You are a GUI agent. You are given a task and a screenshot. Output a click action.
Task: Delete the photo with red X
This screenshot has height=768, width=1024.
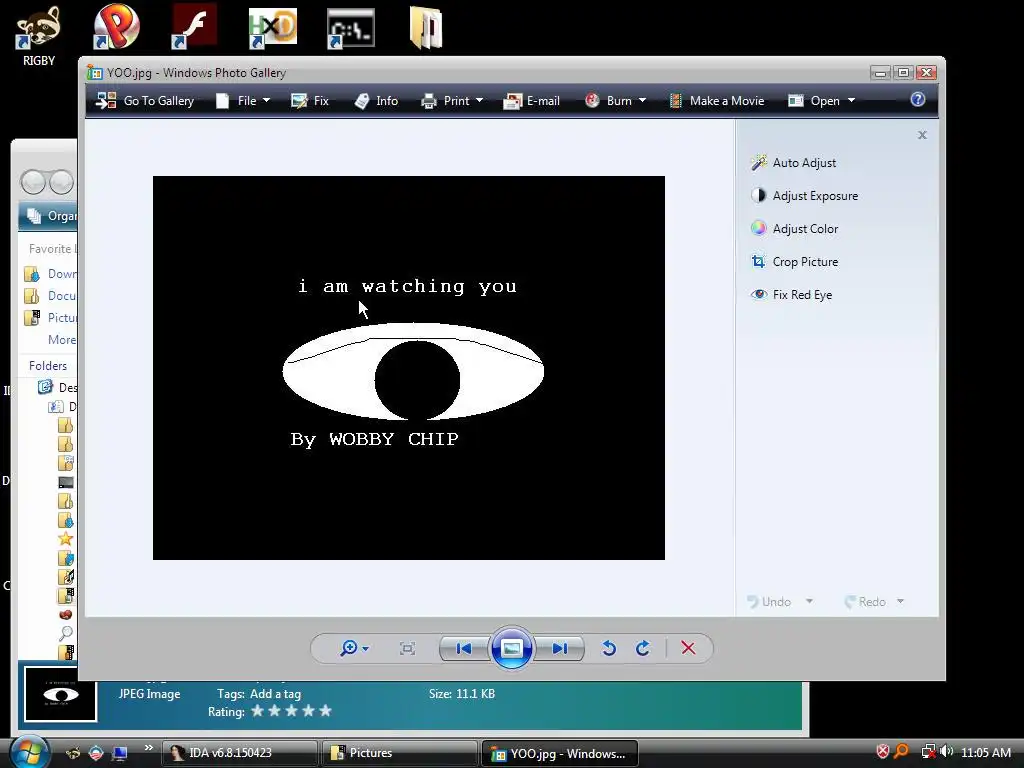688,648
